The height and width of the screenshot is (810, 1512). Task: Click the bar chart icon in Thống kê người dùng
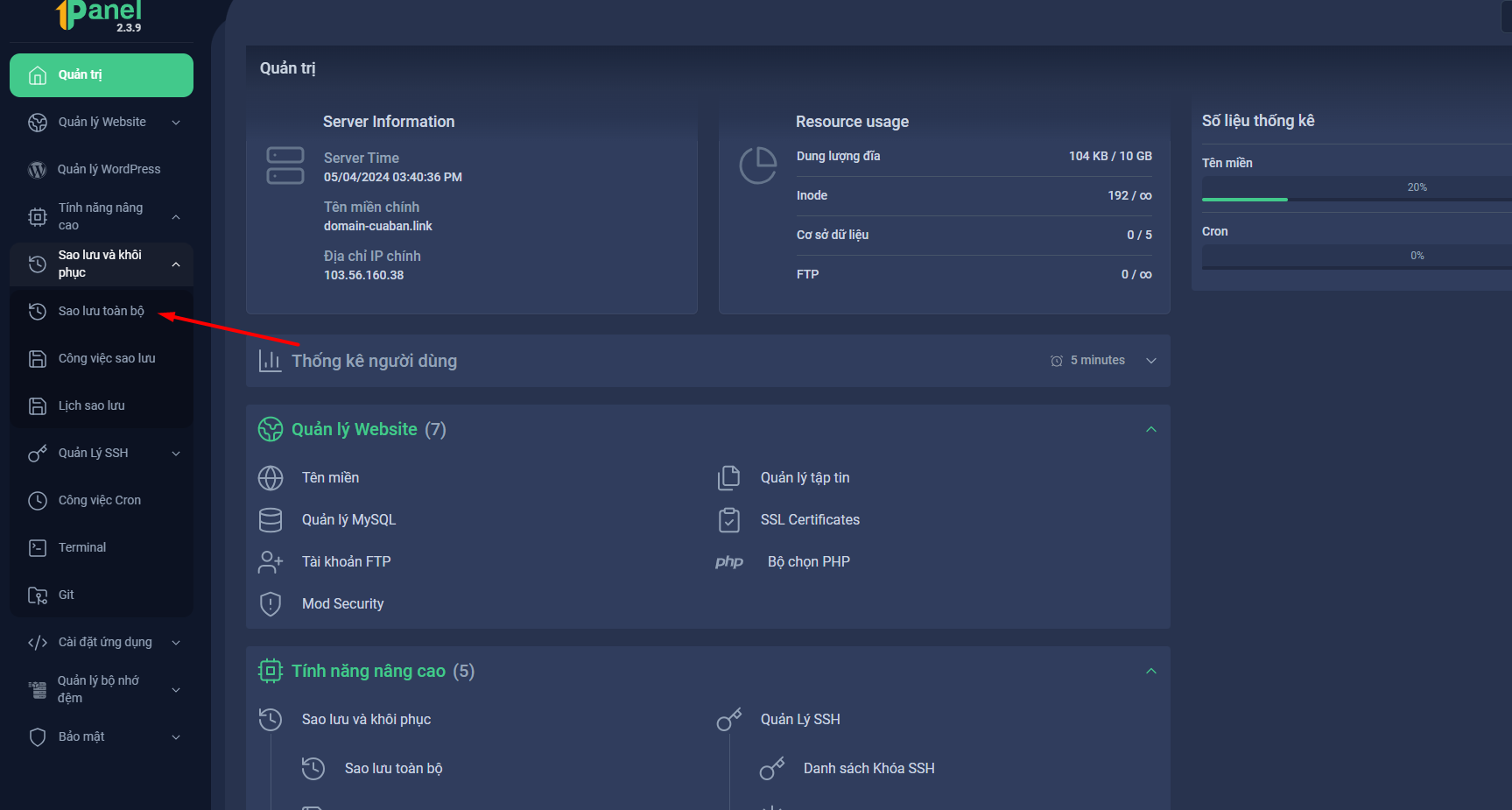click(270, 361)
